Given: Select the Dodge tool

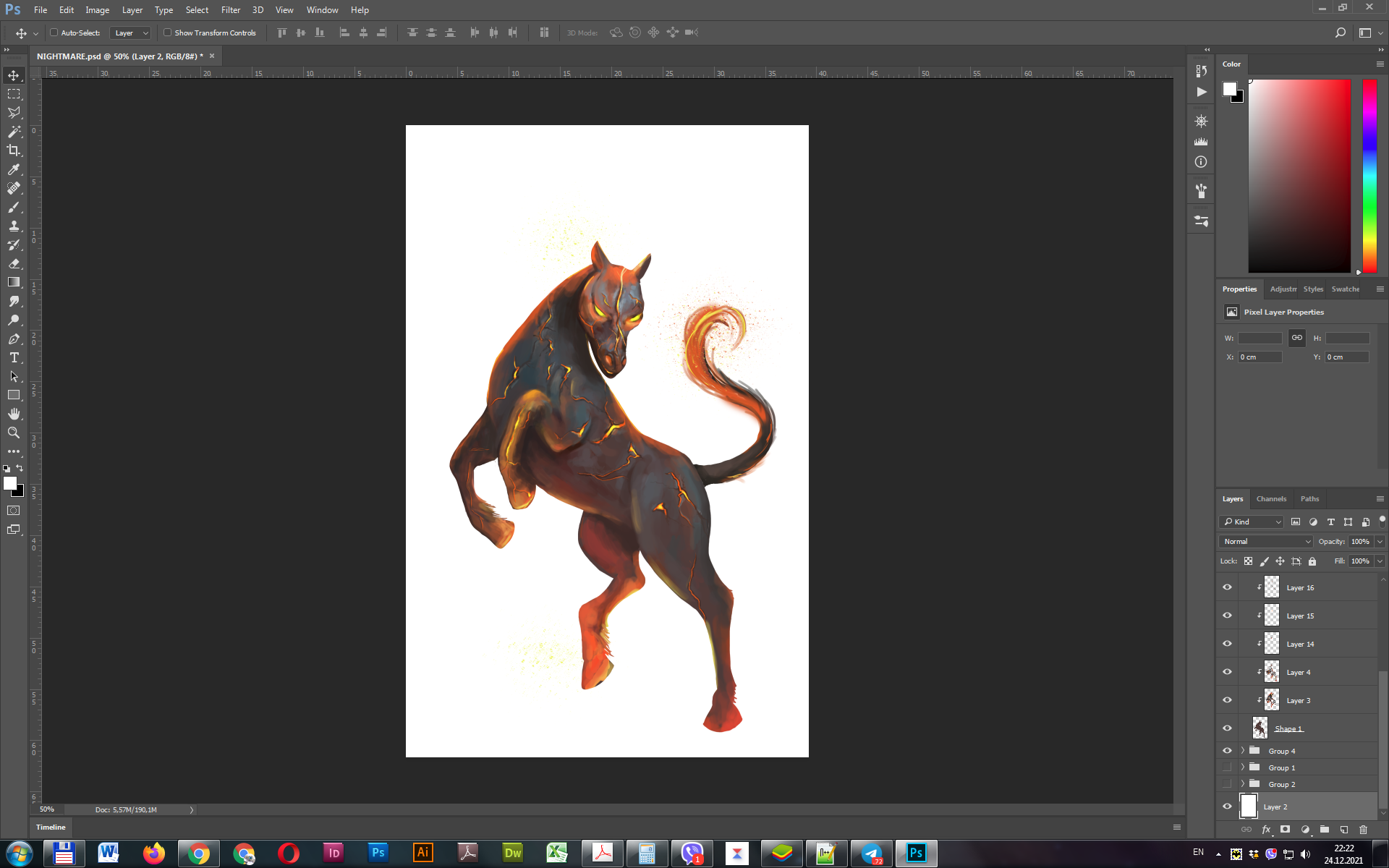Looking at the screenshot, I should (14, 320).
